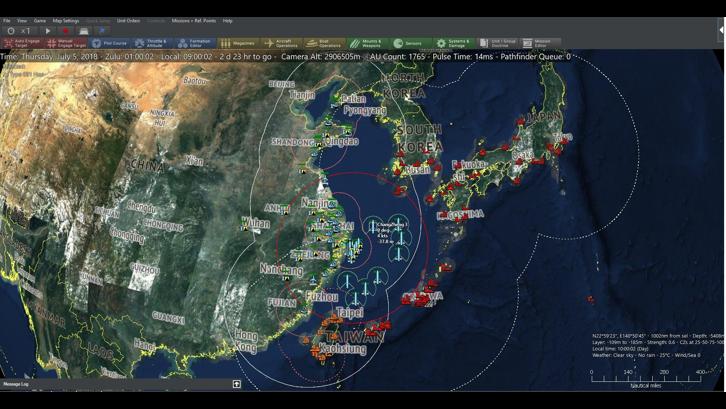Pop out the Message Log window
The image size is (726, 409).
click(x=237, y=384)
